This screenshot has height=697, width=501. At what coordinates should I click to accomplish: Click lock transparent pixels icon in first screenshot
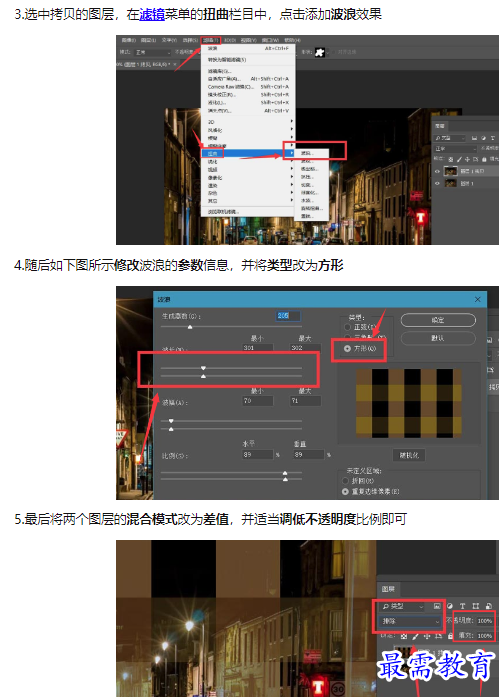coord(451,159)
